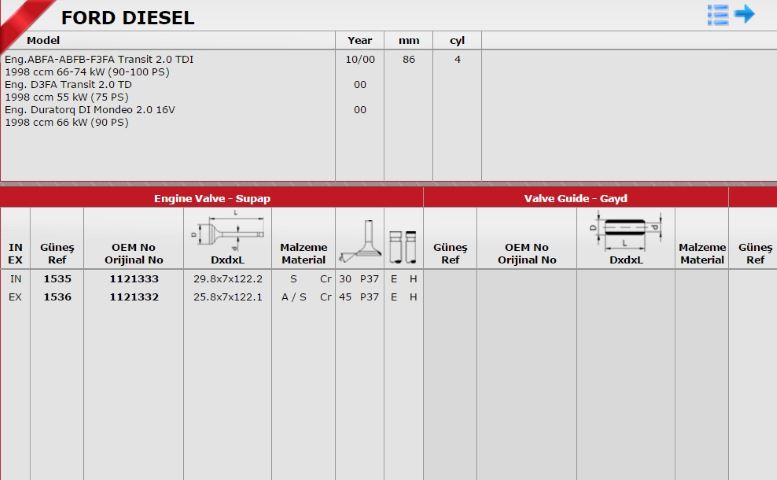Image resolution: width=777 pixels, height=480 pixels.
Task: Click the valve seat angle icon
Action: [x=360, y=242]
